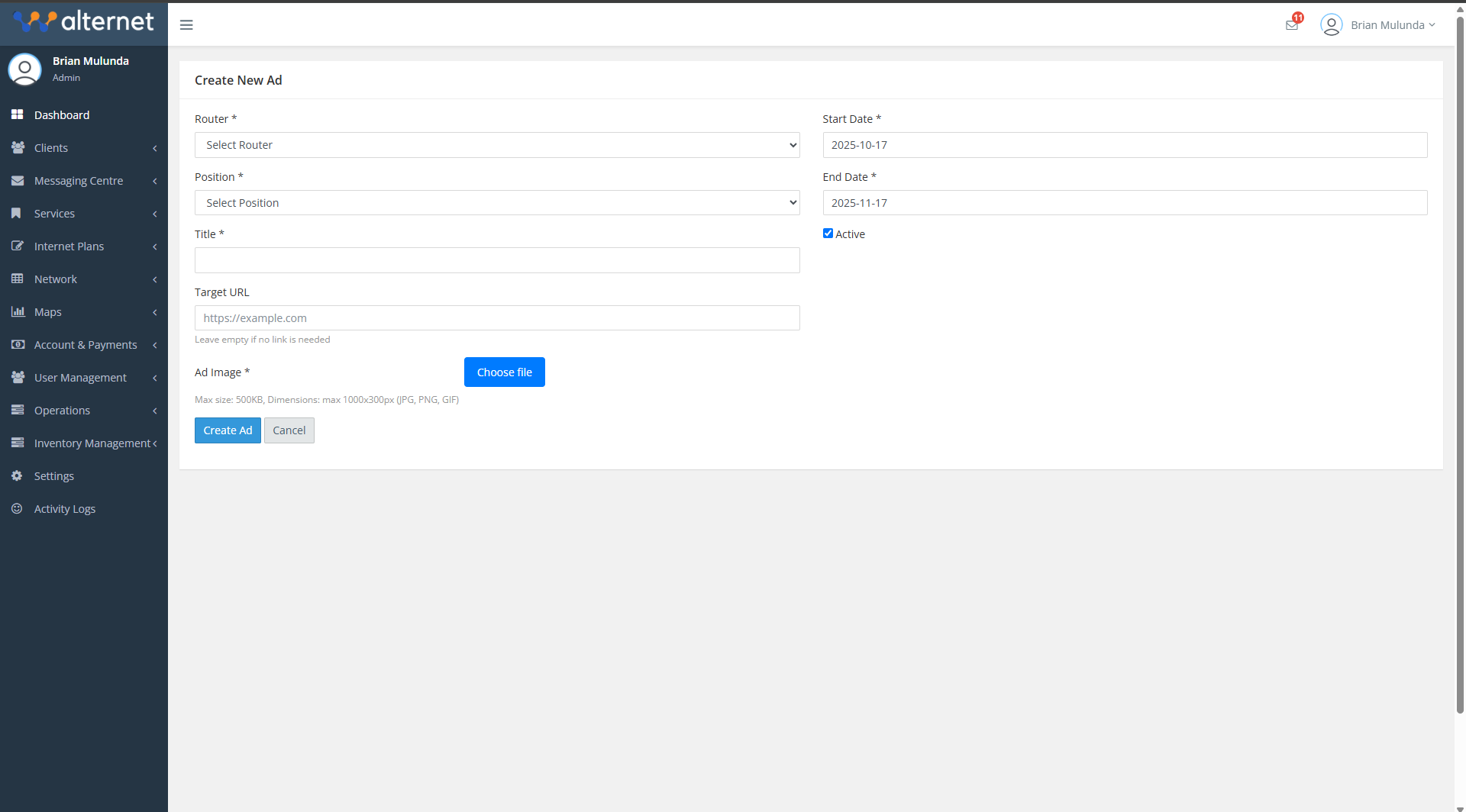The height and width of the screenshot is (812, 1466).
Task: Click the Clients people icon in sidebar
Action: pos(18,147)
